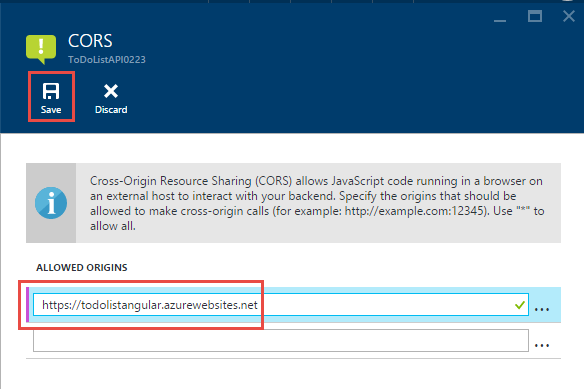The width and height of the screenshot is (584, 389).
Task: Maximize the CORS blade
Action: [x=535, y=16]
